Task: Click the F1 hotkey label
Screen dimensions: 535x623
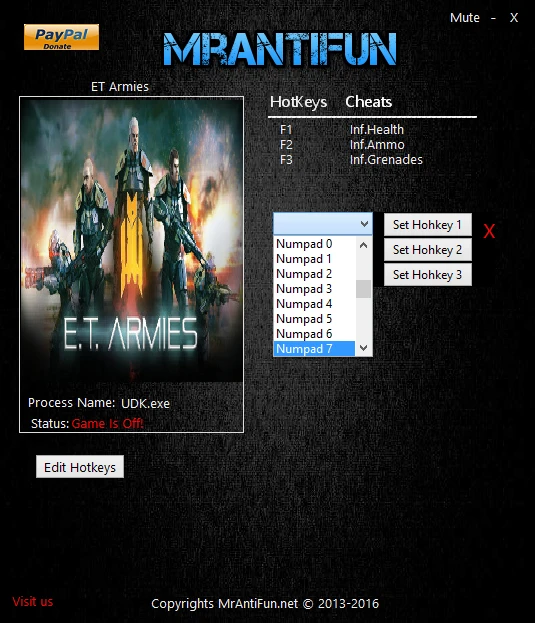Action: (x=286, y=130)
